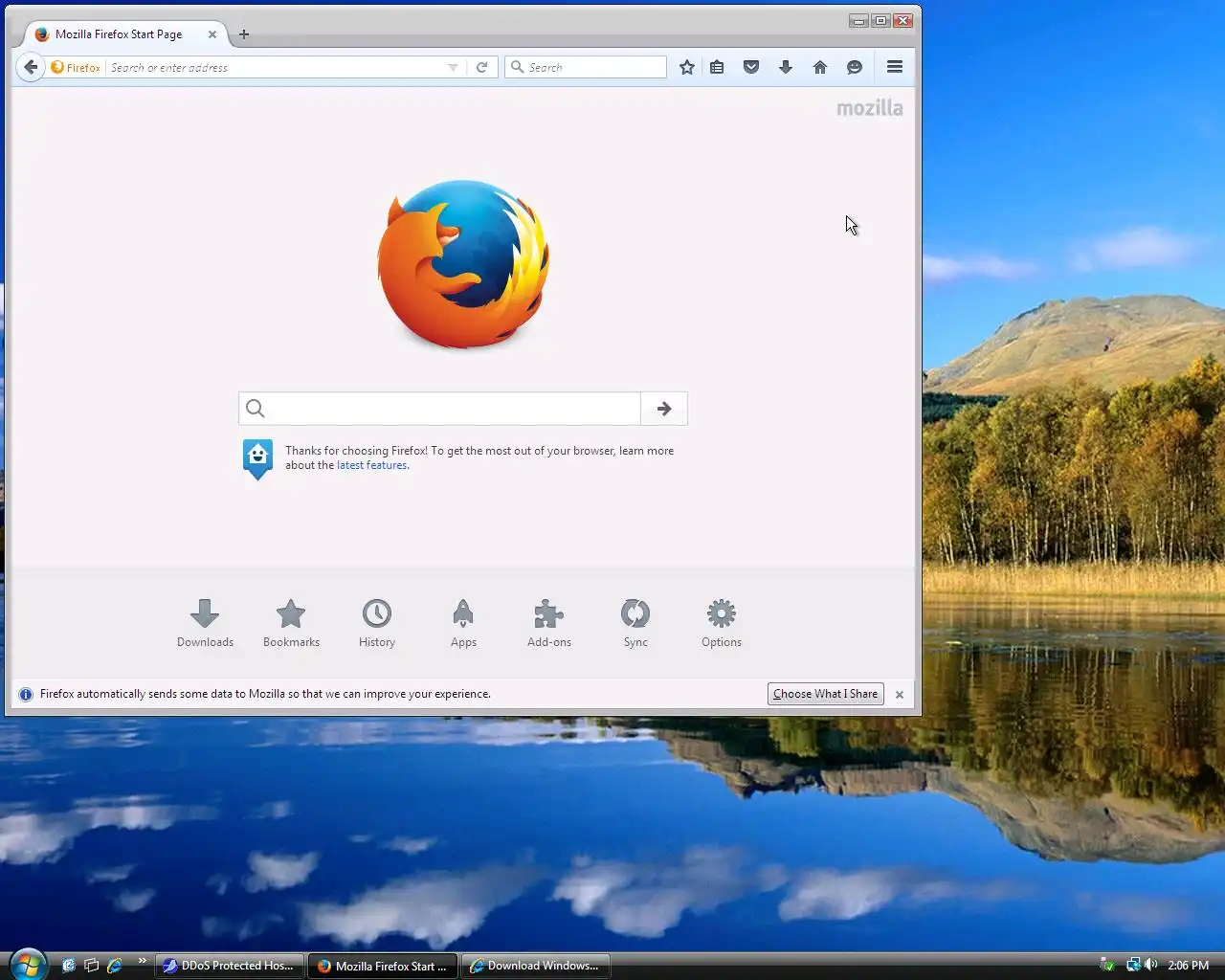Open the downloads arrow in toolbar
1225x980 pixels.
pos(786,67)
